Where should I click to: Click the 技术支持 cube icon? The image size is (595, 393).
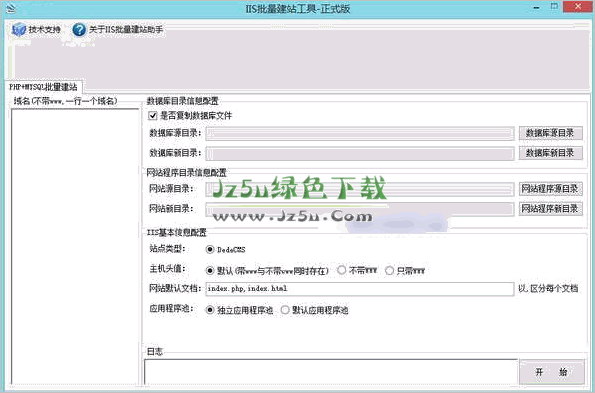pos(18,29)
